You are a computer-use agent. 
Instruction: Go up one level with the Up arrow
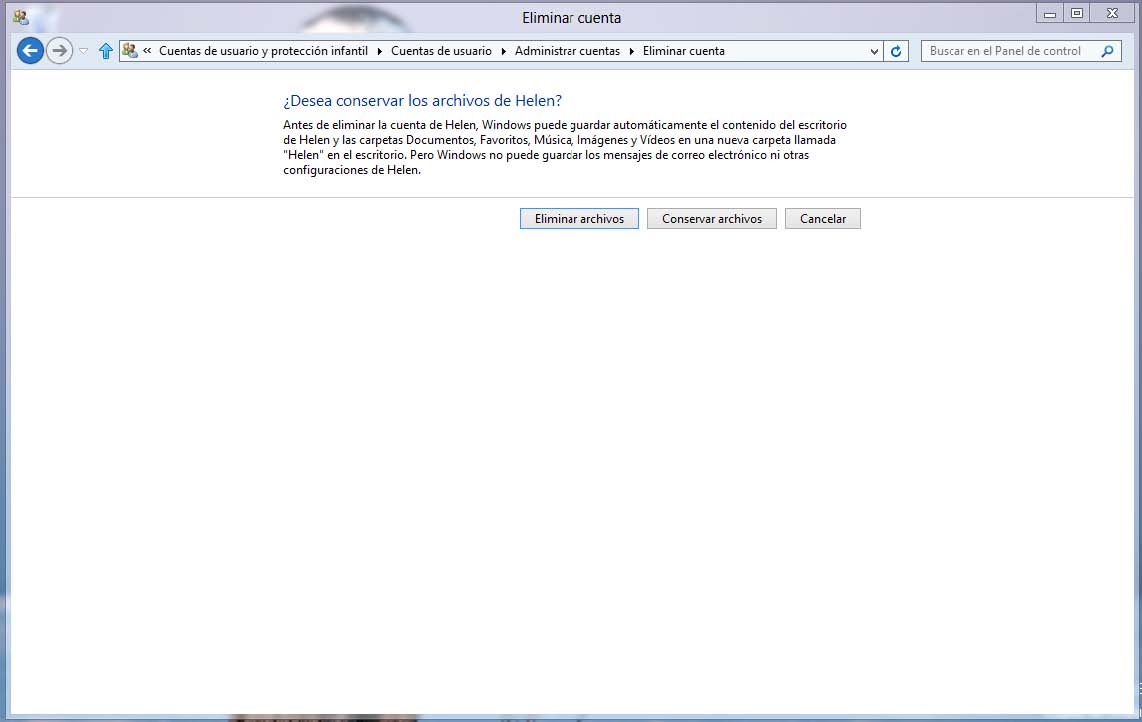(x=106, y=51)
